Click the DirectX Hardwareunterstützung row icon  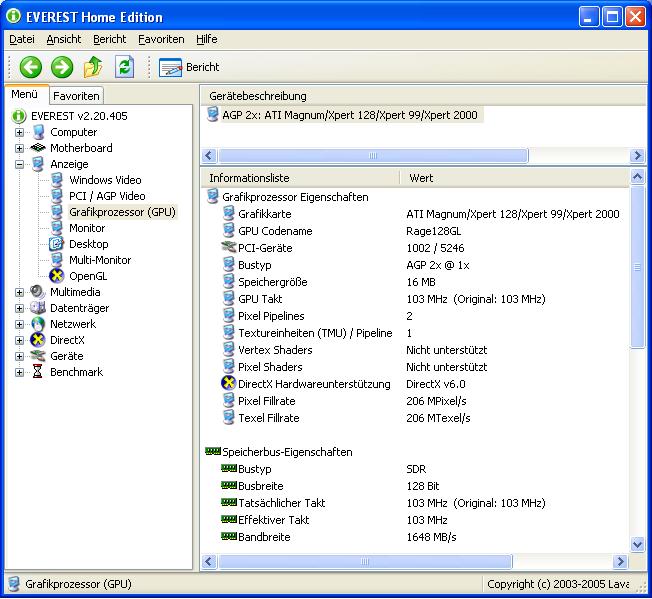coord(229,383)
